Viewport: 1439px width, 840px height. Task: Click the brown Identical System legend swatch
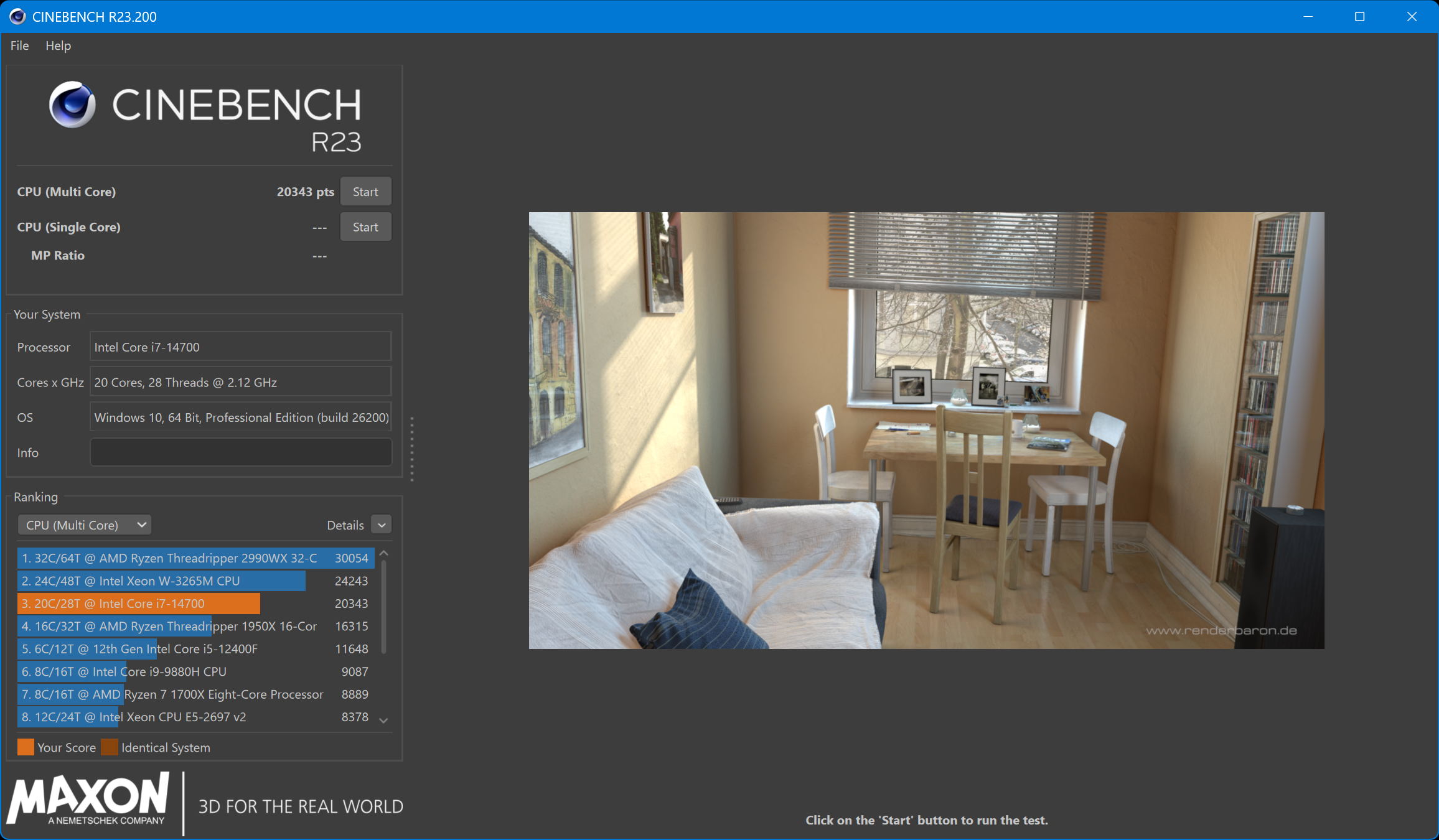pyautogui.click(x=110, y=747)
